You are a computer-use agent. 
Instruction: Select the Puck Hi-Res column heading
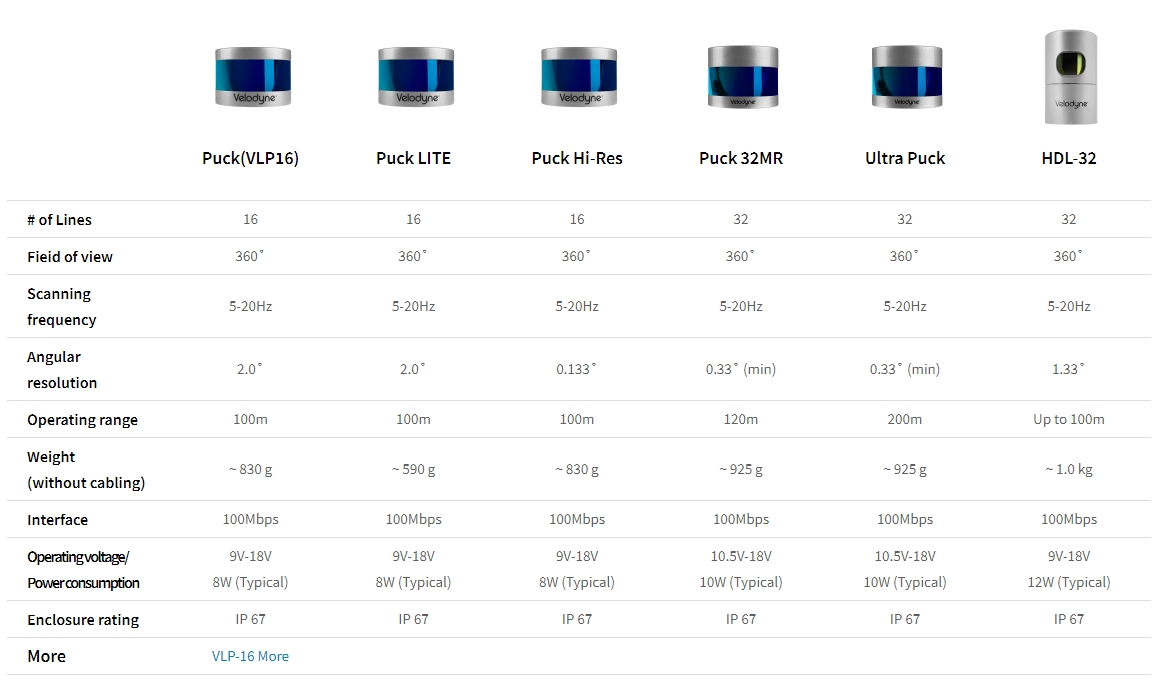577,158
